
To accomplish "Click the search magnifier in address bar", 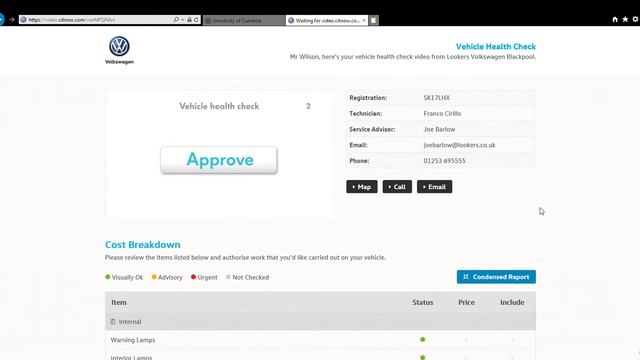I will (176, 20).
